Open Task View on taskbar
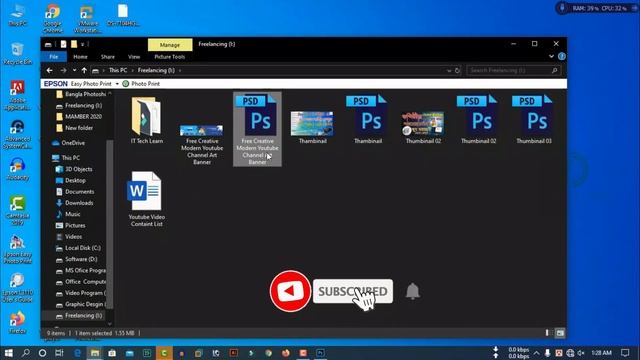The width and height of the screenshot is (640, 360). pyautogui.click(x=59, y=353)
